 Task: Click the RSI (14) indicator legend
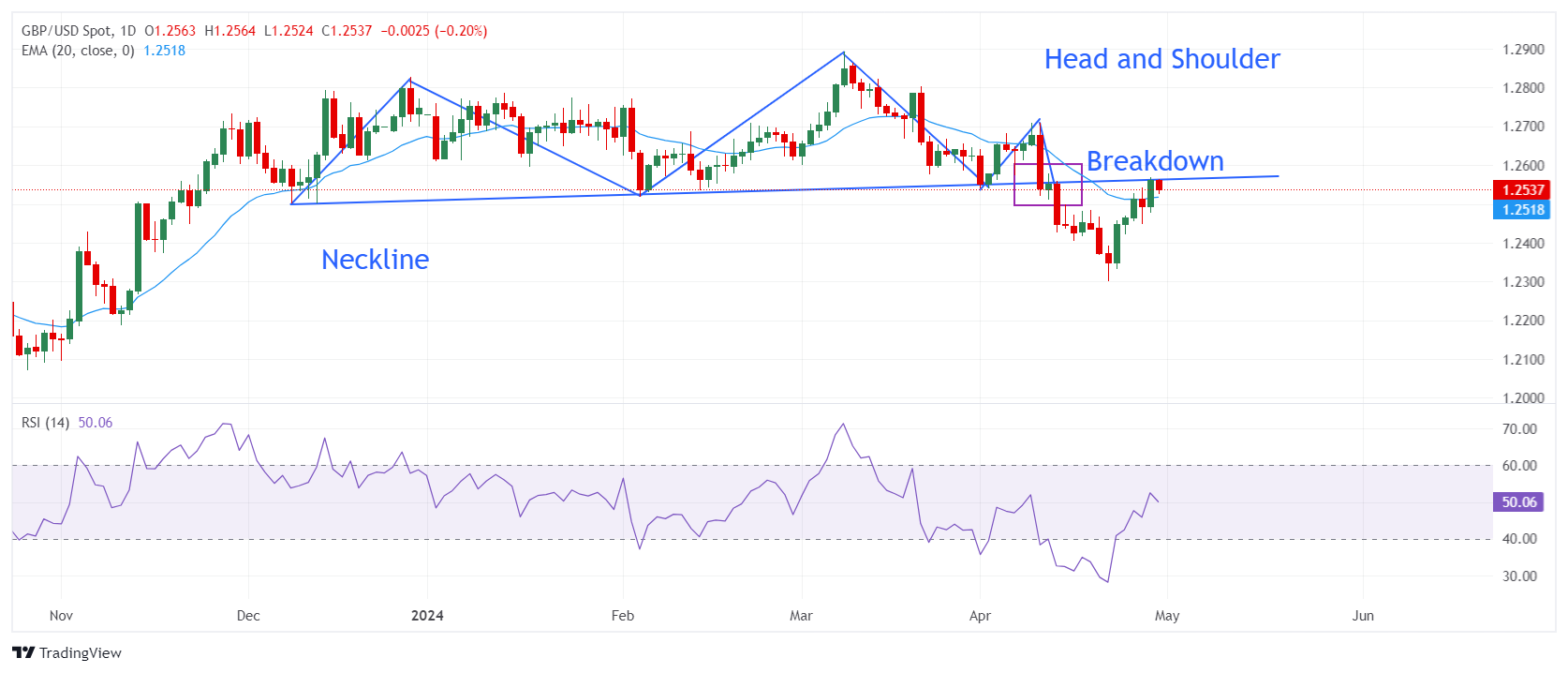tap(45, 423)
